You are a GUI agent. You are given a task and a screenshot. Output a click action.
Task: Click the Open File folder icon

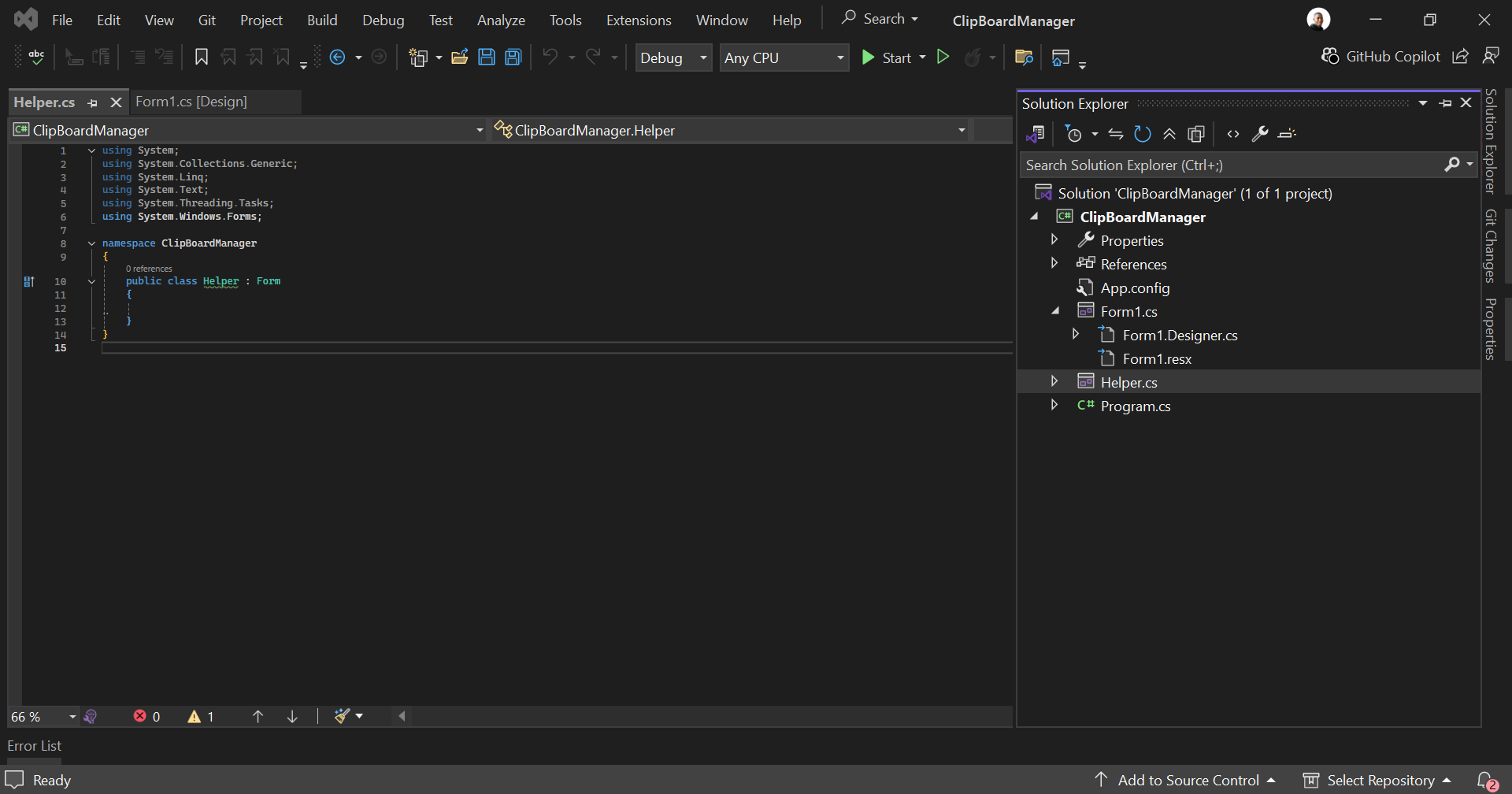(x=460, y=57)
